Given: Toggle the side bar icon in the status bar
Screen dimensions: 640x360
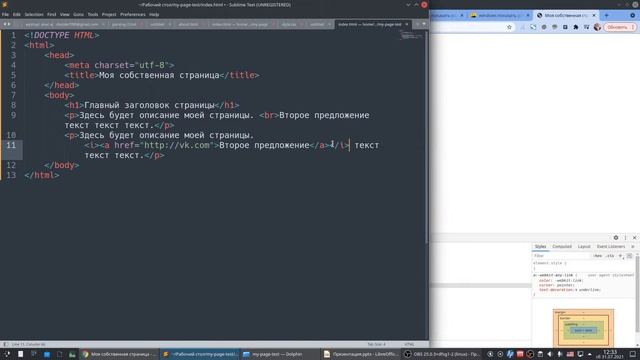Looking at the screenshot, I should (5, 344).
